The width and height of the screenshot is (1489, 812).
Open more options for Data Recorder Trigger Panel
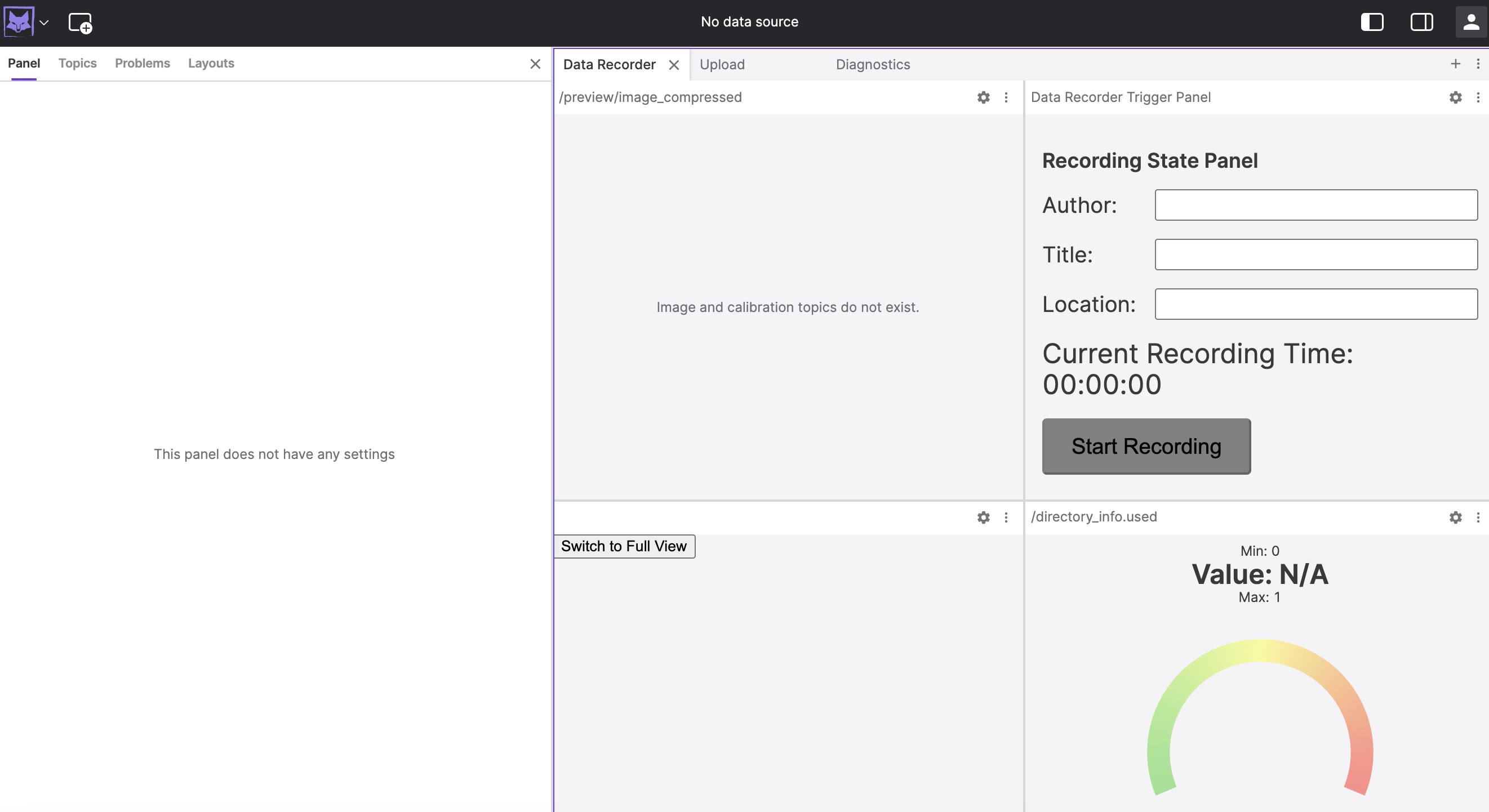coord(1478,97)
